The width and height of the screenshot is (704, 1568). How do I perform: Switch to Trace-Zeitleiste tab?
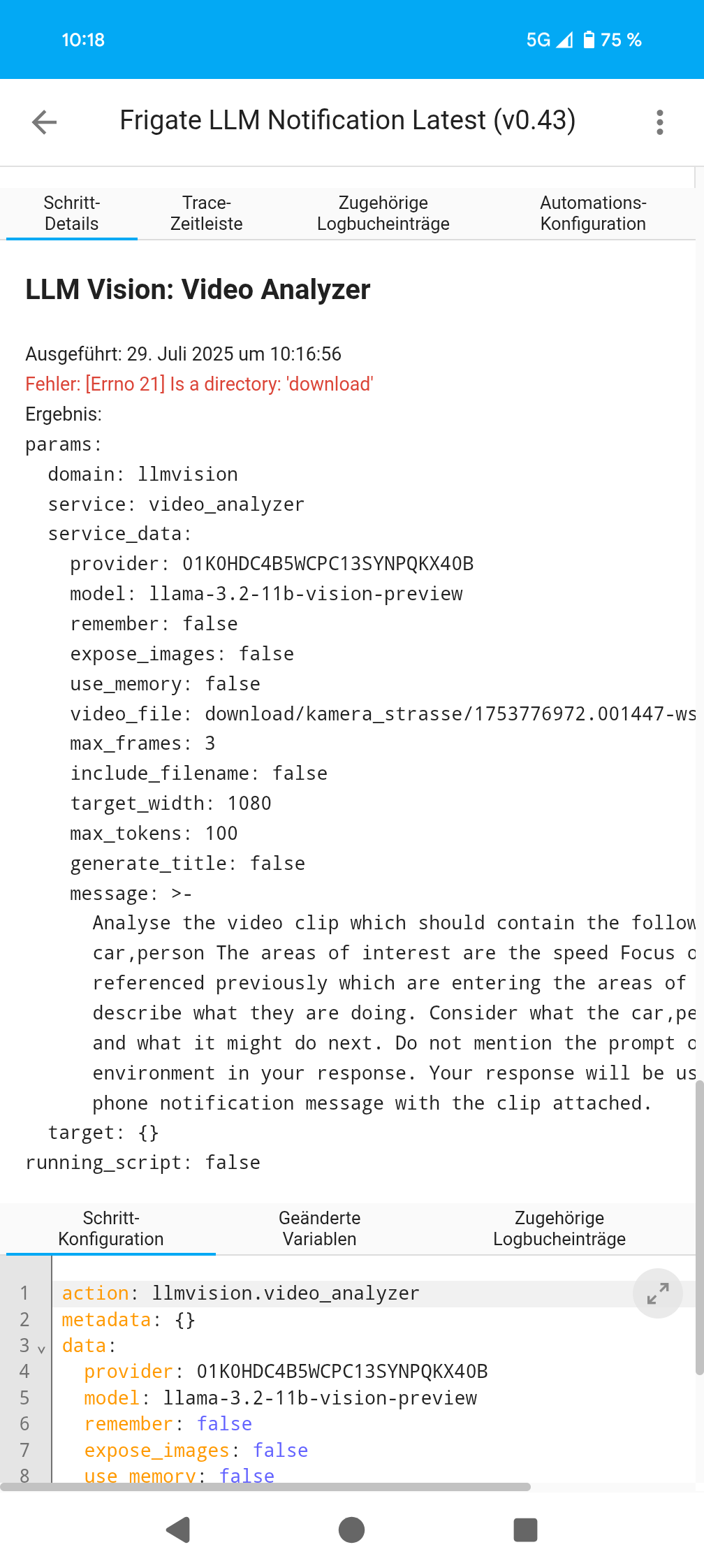207,213
